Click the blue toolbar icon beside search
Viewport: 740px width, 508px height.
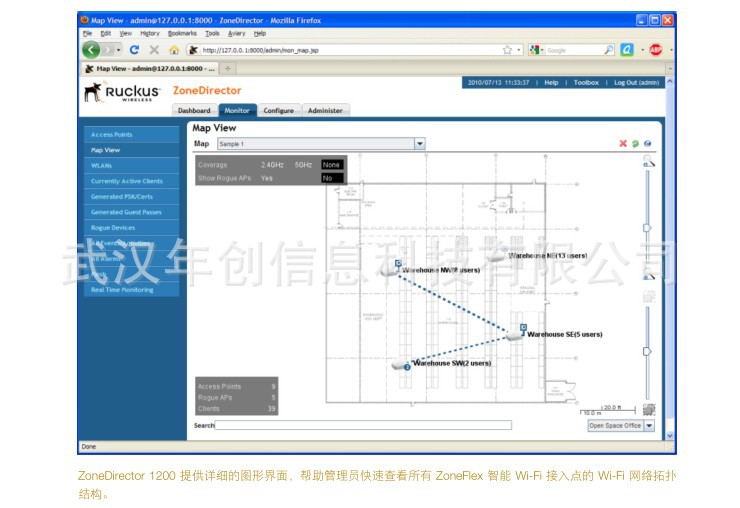point(627,50)
